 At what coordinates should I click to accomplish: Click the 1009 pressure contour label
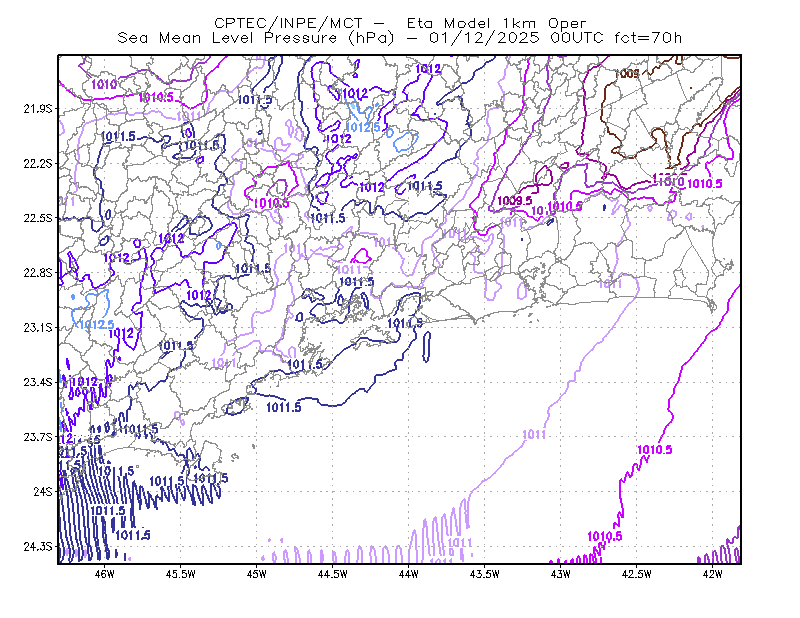(x=626, y=73)
